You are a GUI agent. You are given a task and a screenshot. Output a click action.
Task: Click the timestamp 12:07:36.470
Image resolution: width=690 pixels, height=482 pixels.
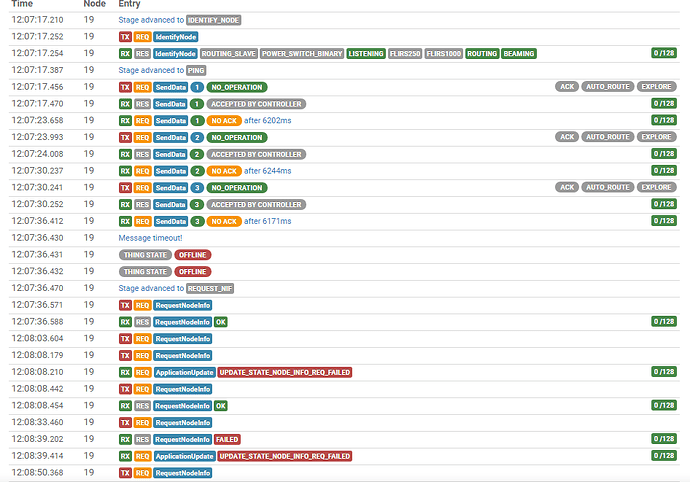[x=37, y=288]
